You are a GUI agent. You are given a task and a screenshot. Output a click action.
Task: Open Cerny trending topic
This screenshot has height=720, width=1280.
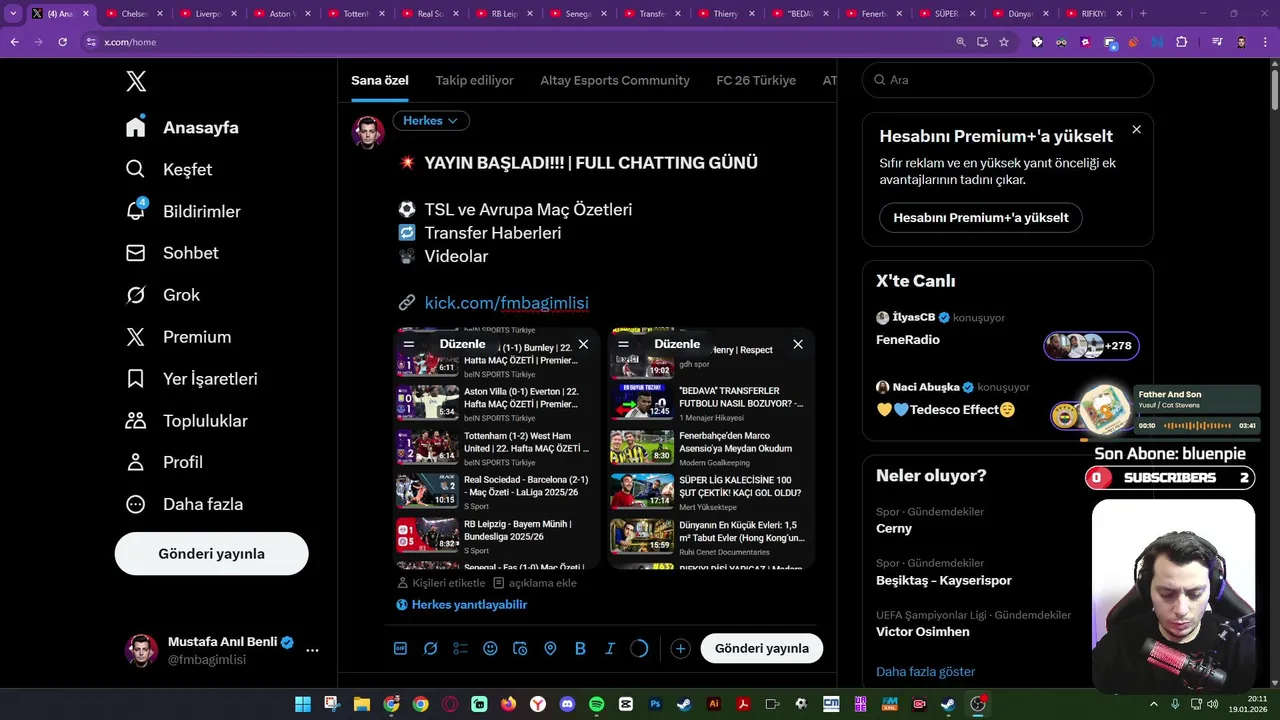tap(894, 528)
